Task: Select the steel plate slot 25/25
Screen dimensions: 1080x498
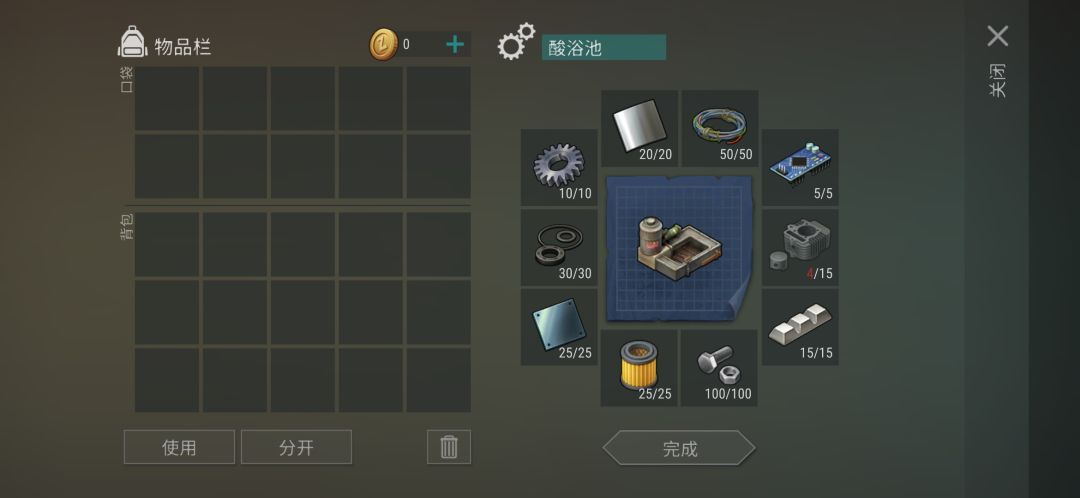Action: (559, 326)
